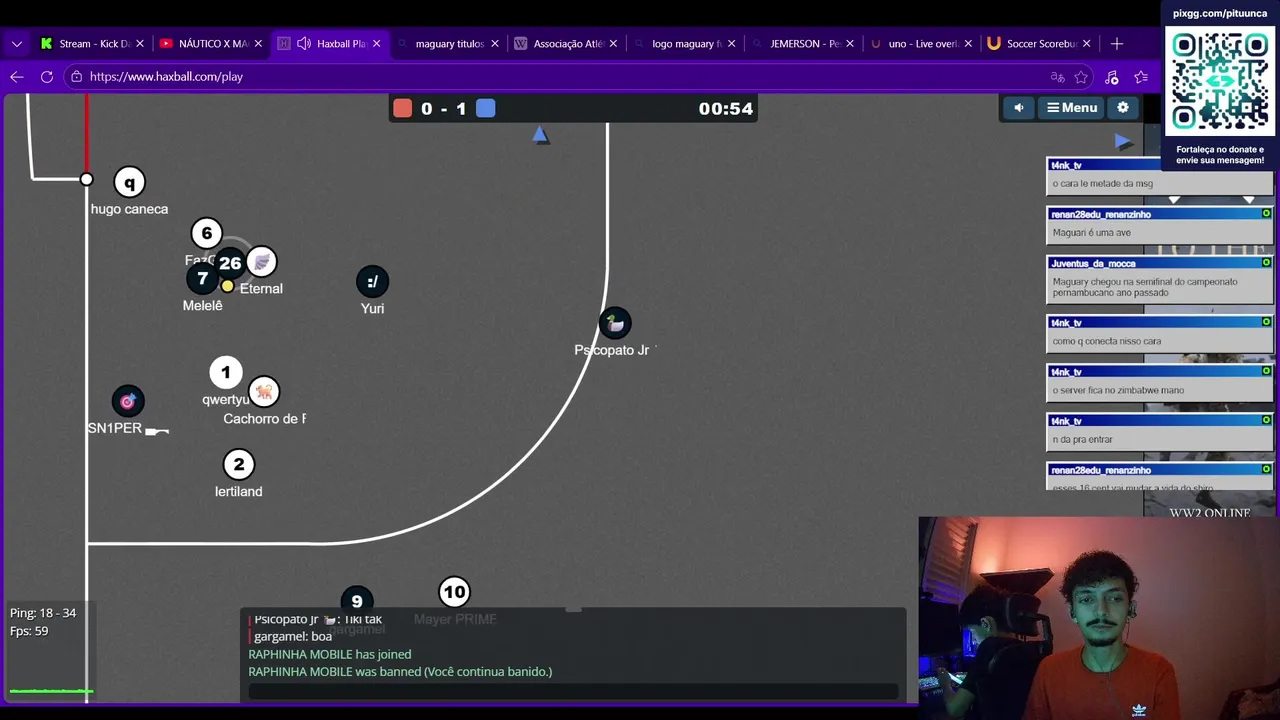The width and height of the screenshot is (1280, 720).
Task: Close the Soccer Scoreboard tab
Action: (x=1087, y=44)
